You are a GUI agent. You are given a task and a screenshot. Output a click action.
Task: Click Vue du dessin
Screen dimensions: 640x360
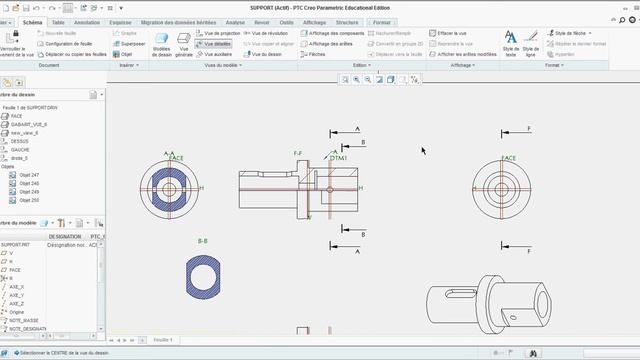[x=263, y=54]
